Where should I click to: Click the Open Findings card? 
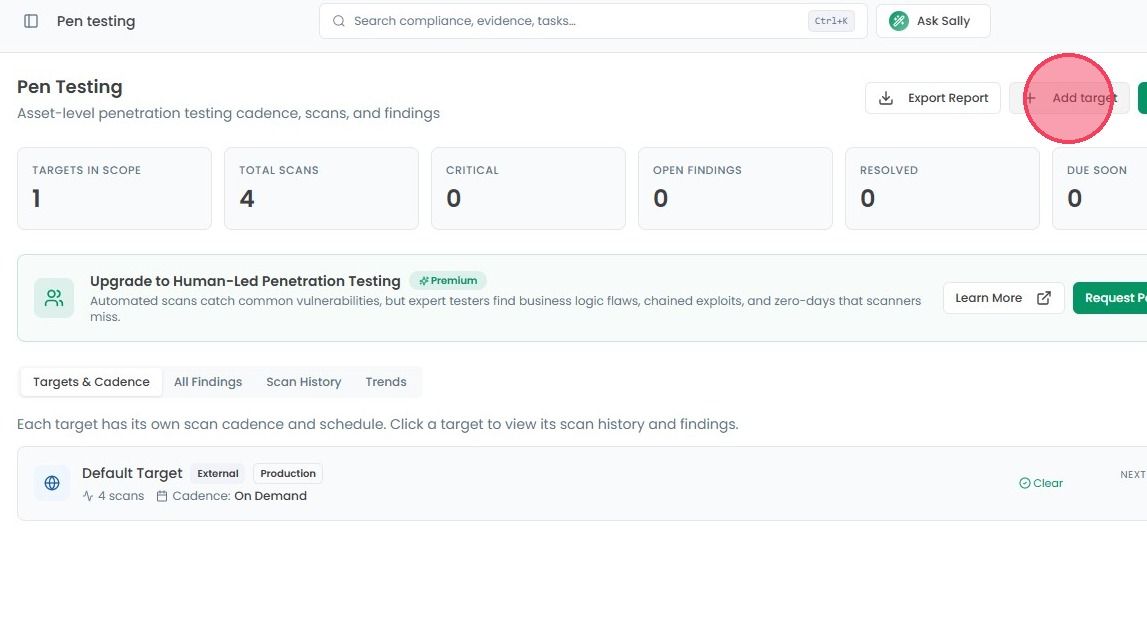tap(736, 189)
